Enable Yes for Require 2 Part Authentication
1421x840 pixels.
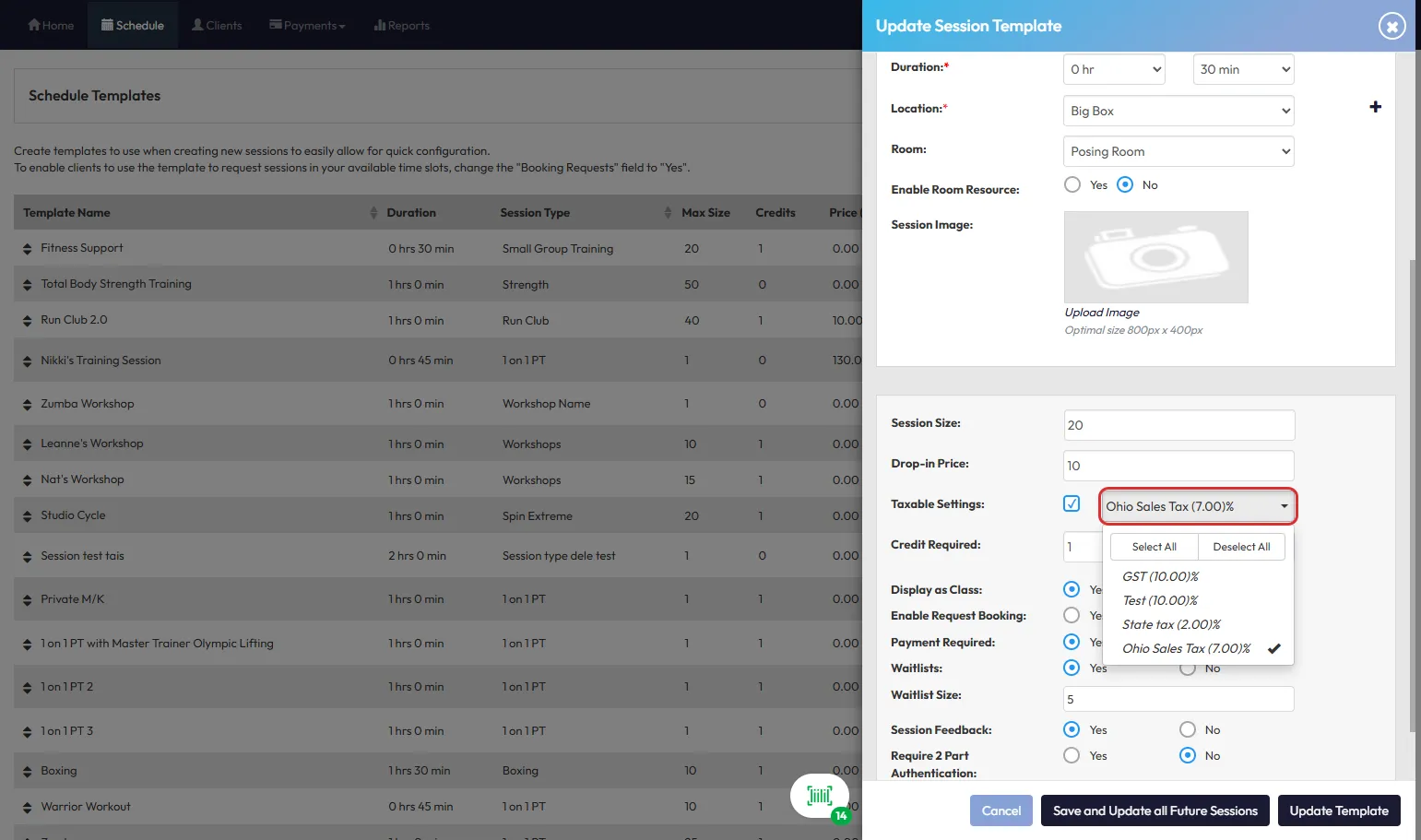coord(1072,755)
